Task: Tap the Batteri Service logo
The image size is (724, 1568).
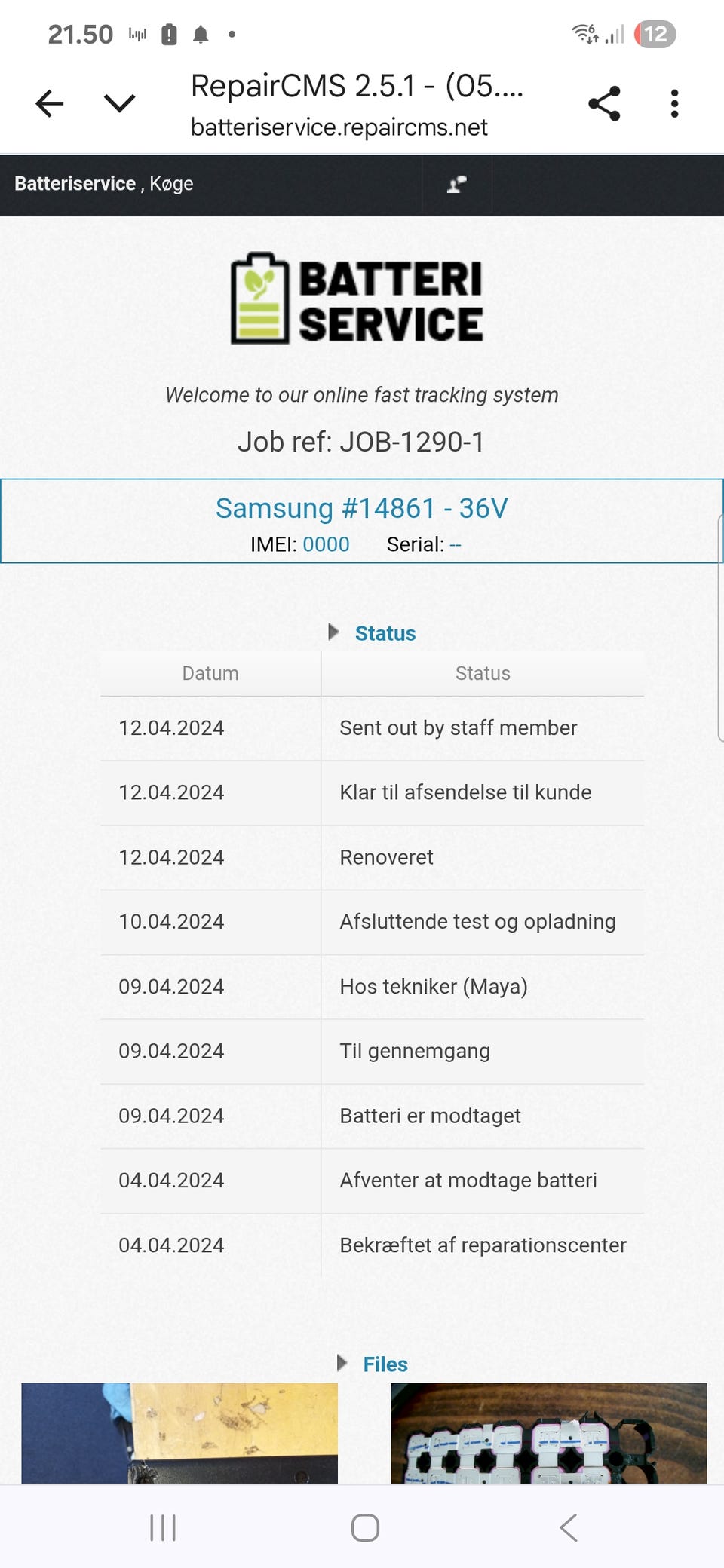Action: (357, 299)
